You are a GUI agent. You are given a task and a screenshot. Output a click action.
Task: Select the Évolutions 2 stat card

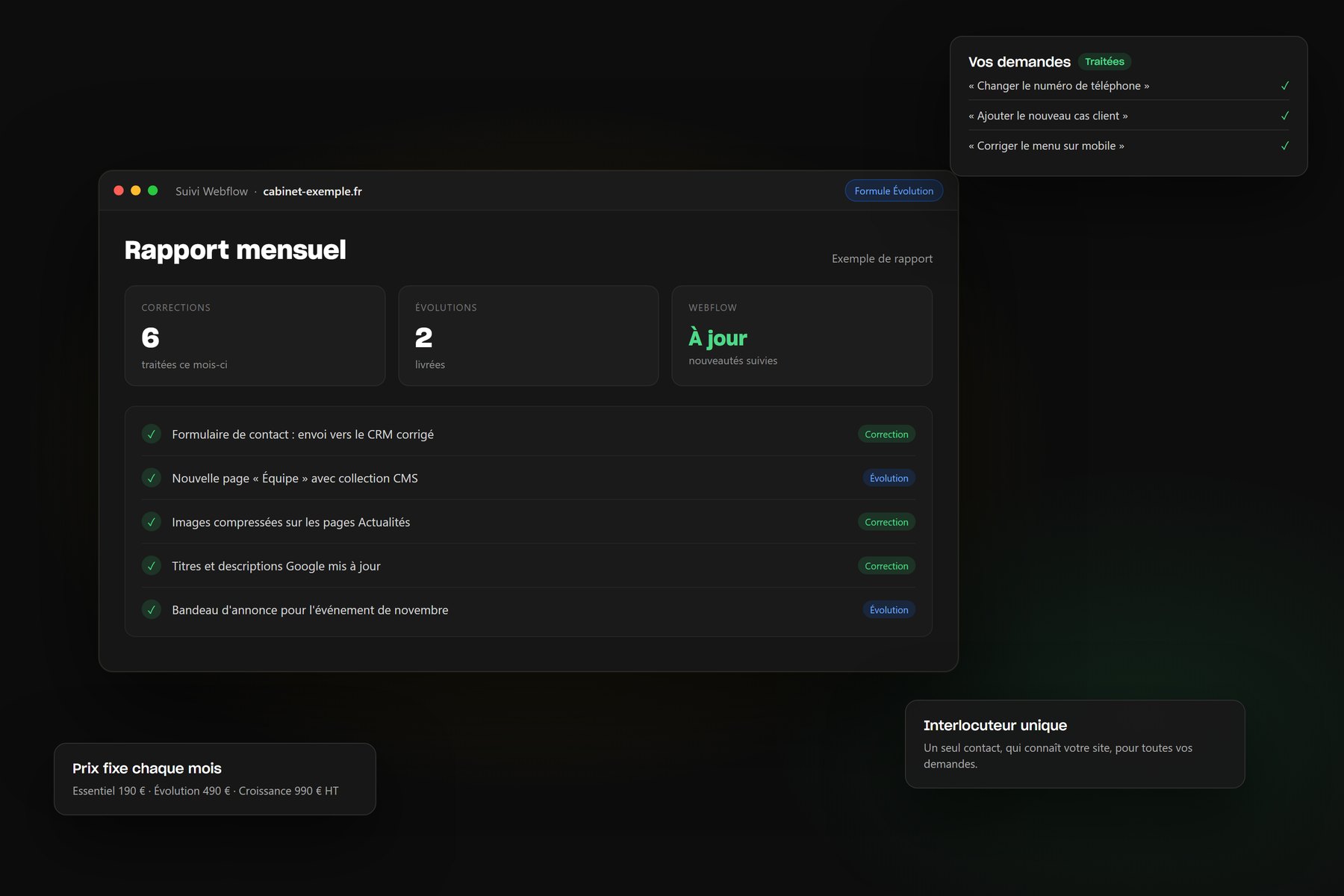(529, 336)
